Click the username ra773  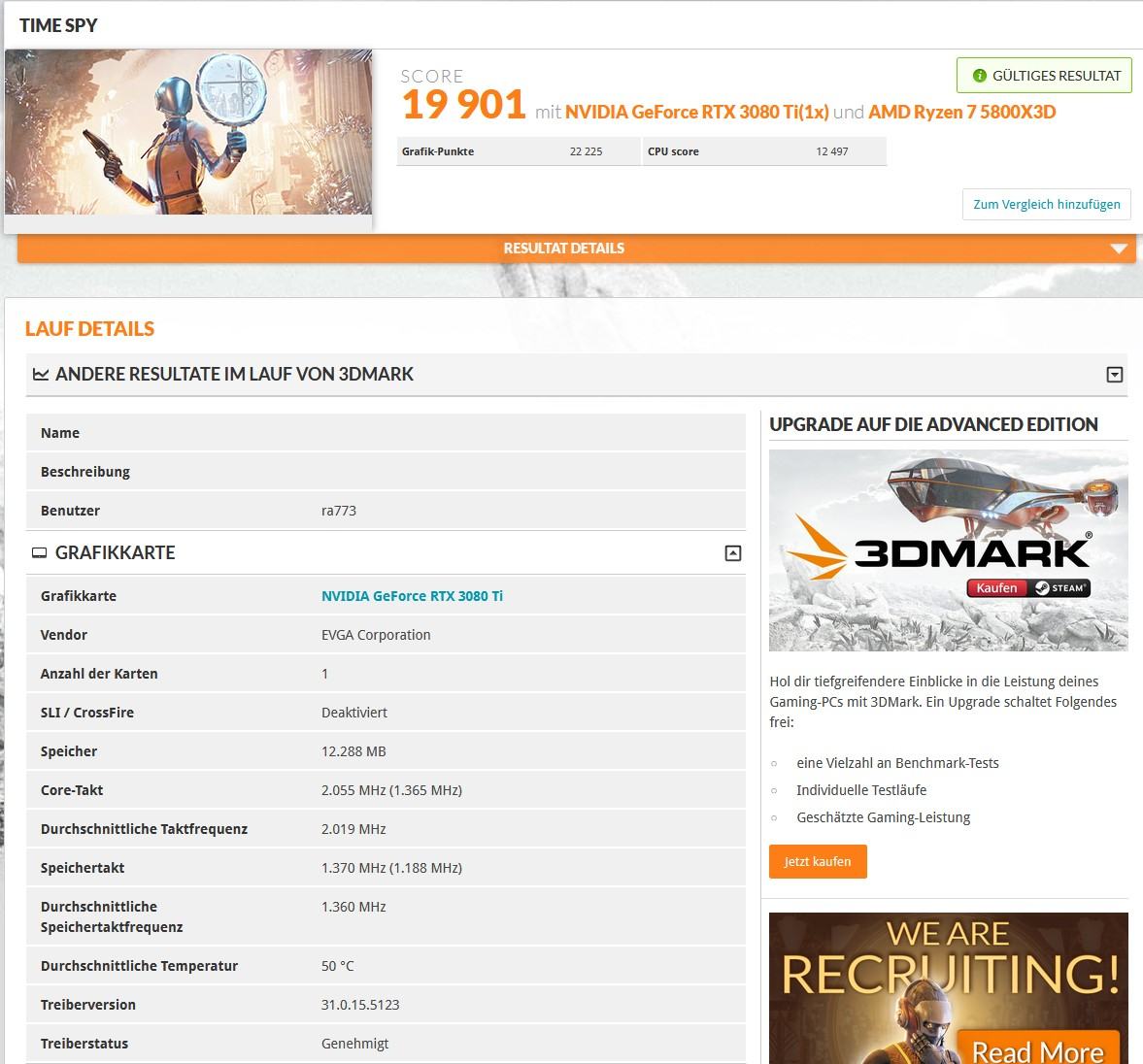pos(339,511)
